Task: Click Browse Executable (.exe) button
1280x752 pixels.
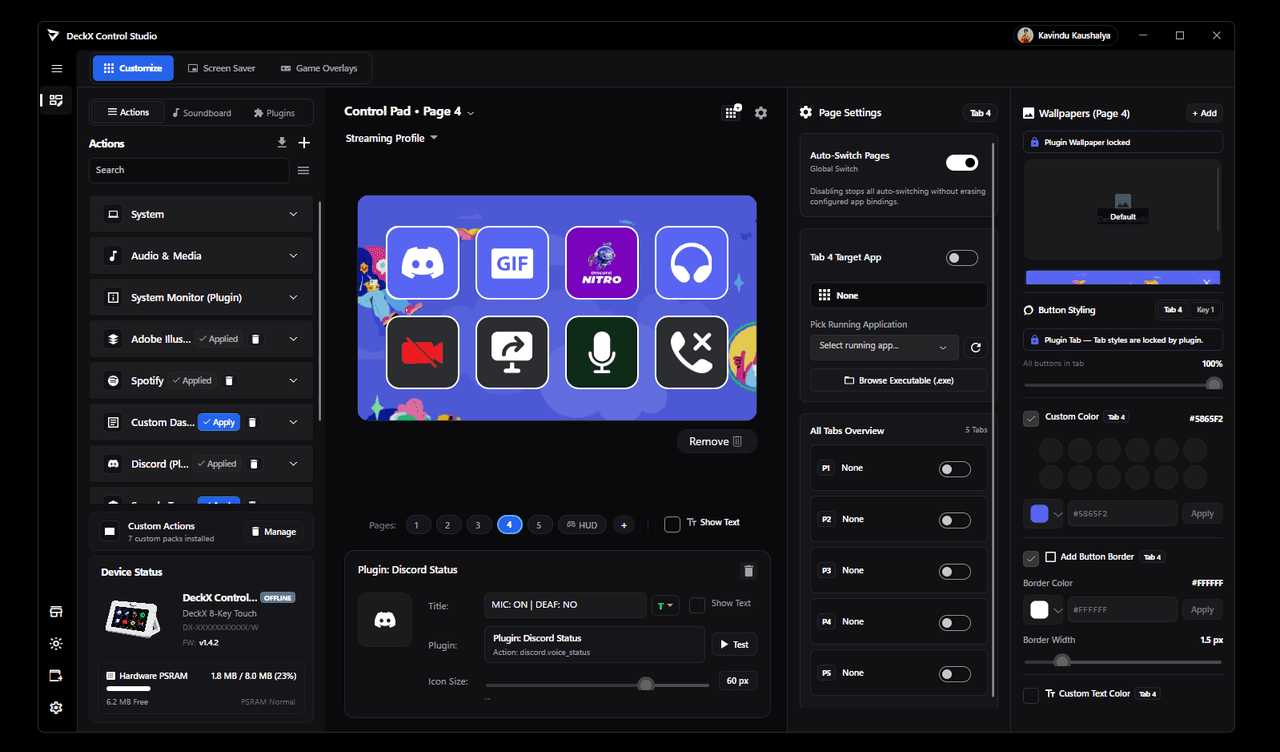Action: 898,381
